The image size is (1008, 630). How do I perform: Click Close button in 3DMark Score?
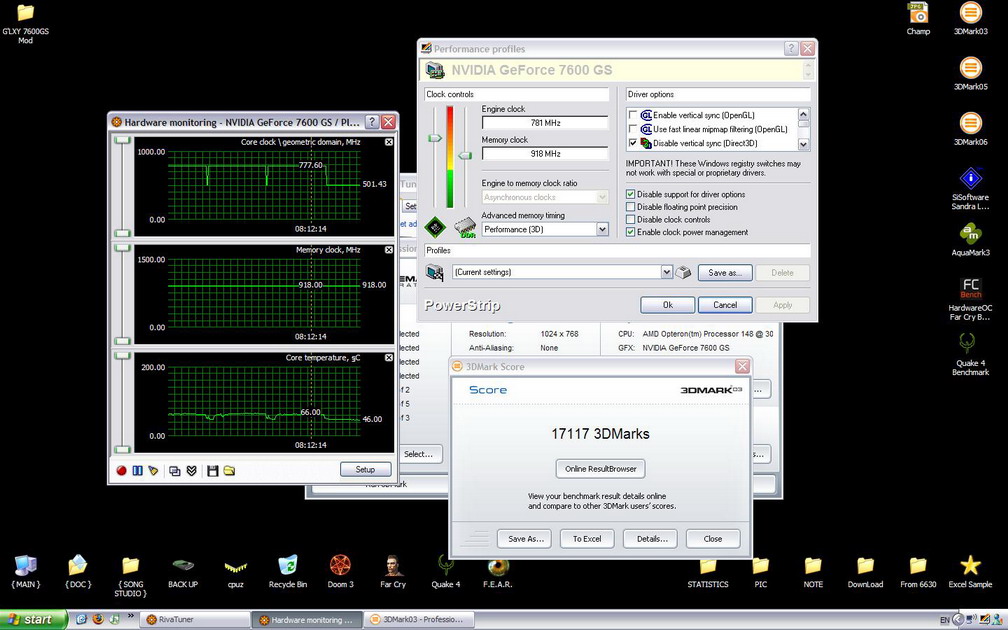[x=713, y=539]
